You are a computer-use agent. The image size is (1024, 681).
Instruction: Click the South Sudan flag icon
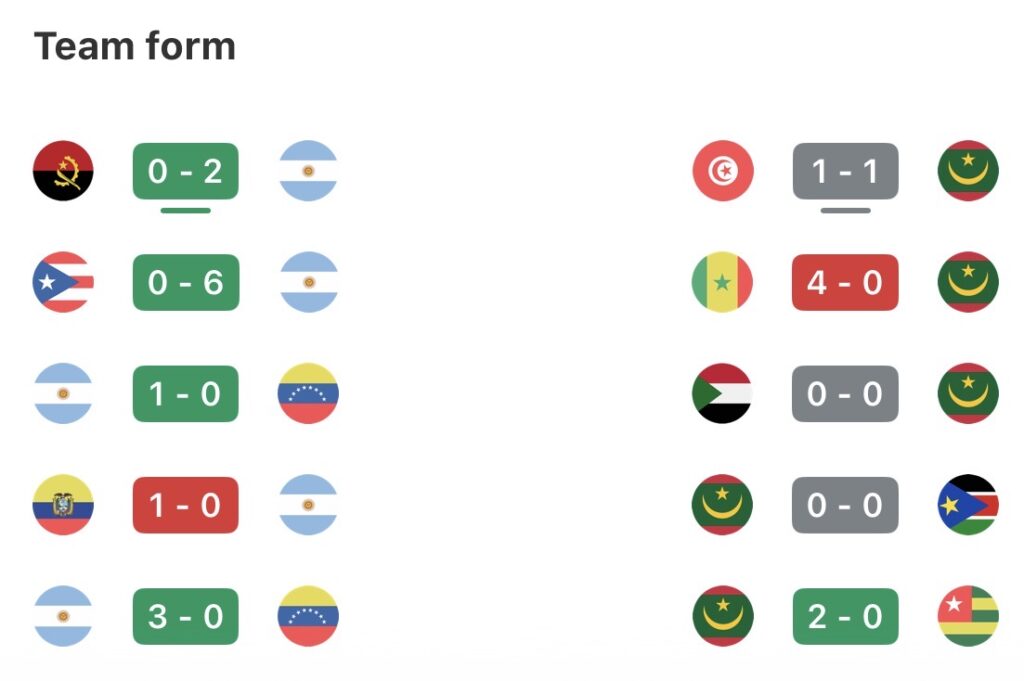coord(968,505)
